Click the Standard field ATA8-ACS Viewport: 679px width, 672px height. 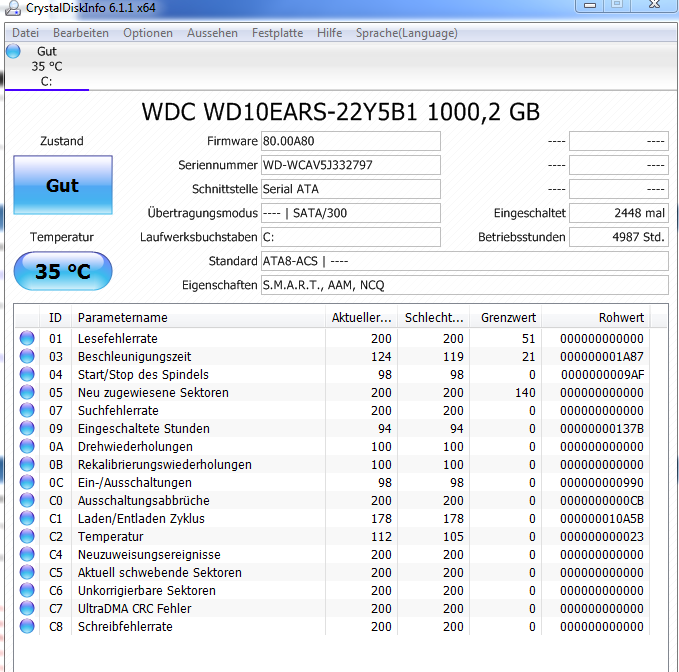(465, 261)
